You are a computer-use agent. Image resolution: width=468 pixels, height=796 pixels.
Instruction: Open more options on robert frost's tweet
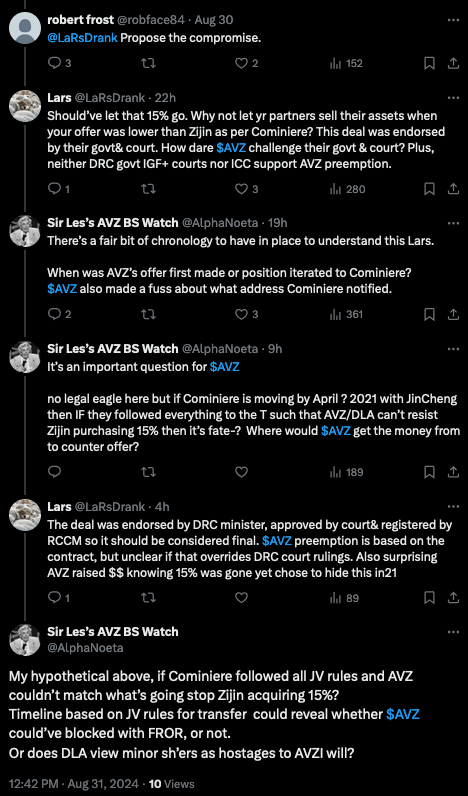[x=452, y=20]
